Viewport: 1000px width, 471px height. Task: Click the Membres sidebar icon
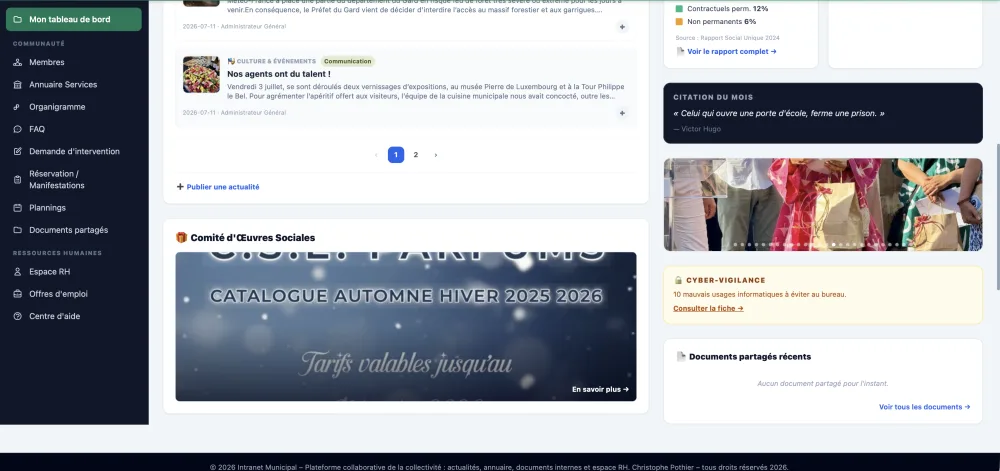point(17,62)
